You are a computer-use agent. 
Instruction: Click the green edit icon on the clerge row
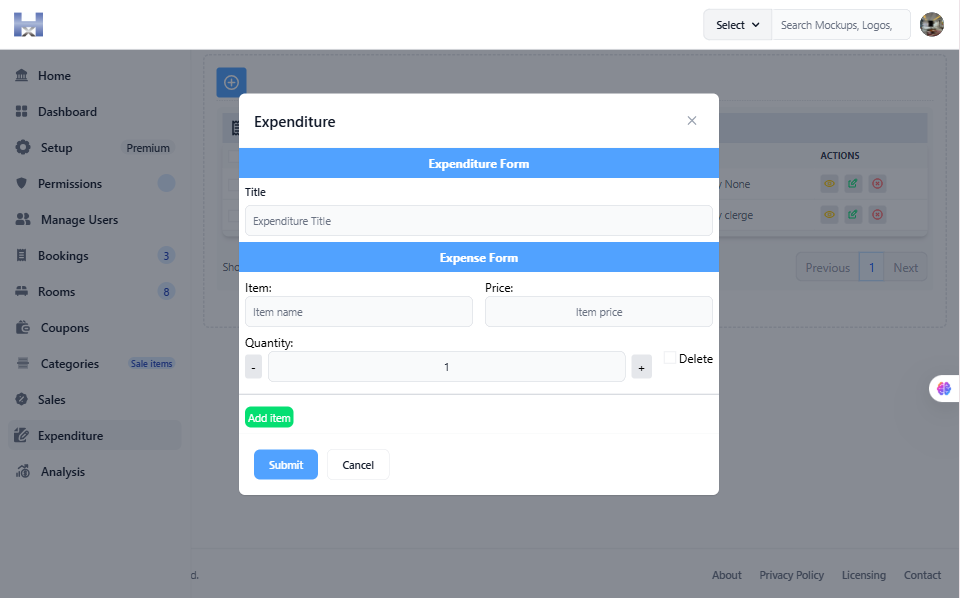852,214
